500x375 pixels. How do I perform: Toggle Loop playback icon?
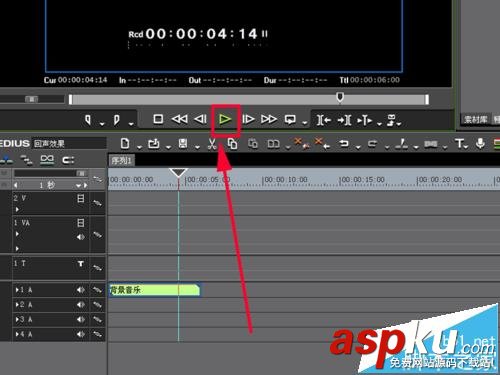click(x=290, y=119)
